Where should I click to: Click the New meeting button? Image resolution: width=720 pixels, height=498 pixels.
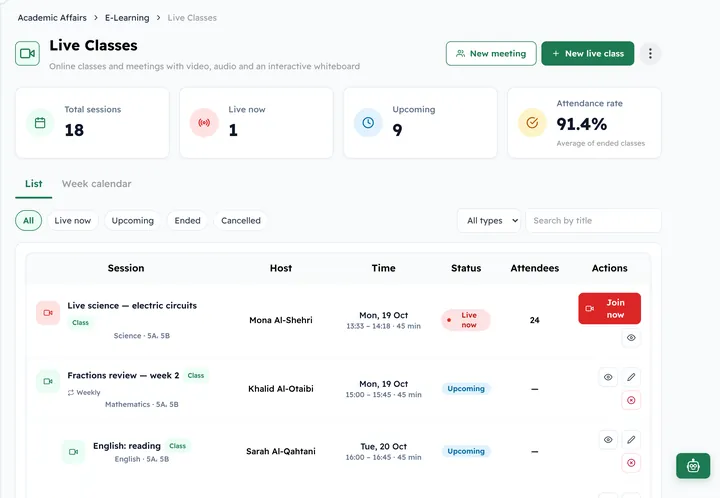491,54
